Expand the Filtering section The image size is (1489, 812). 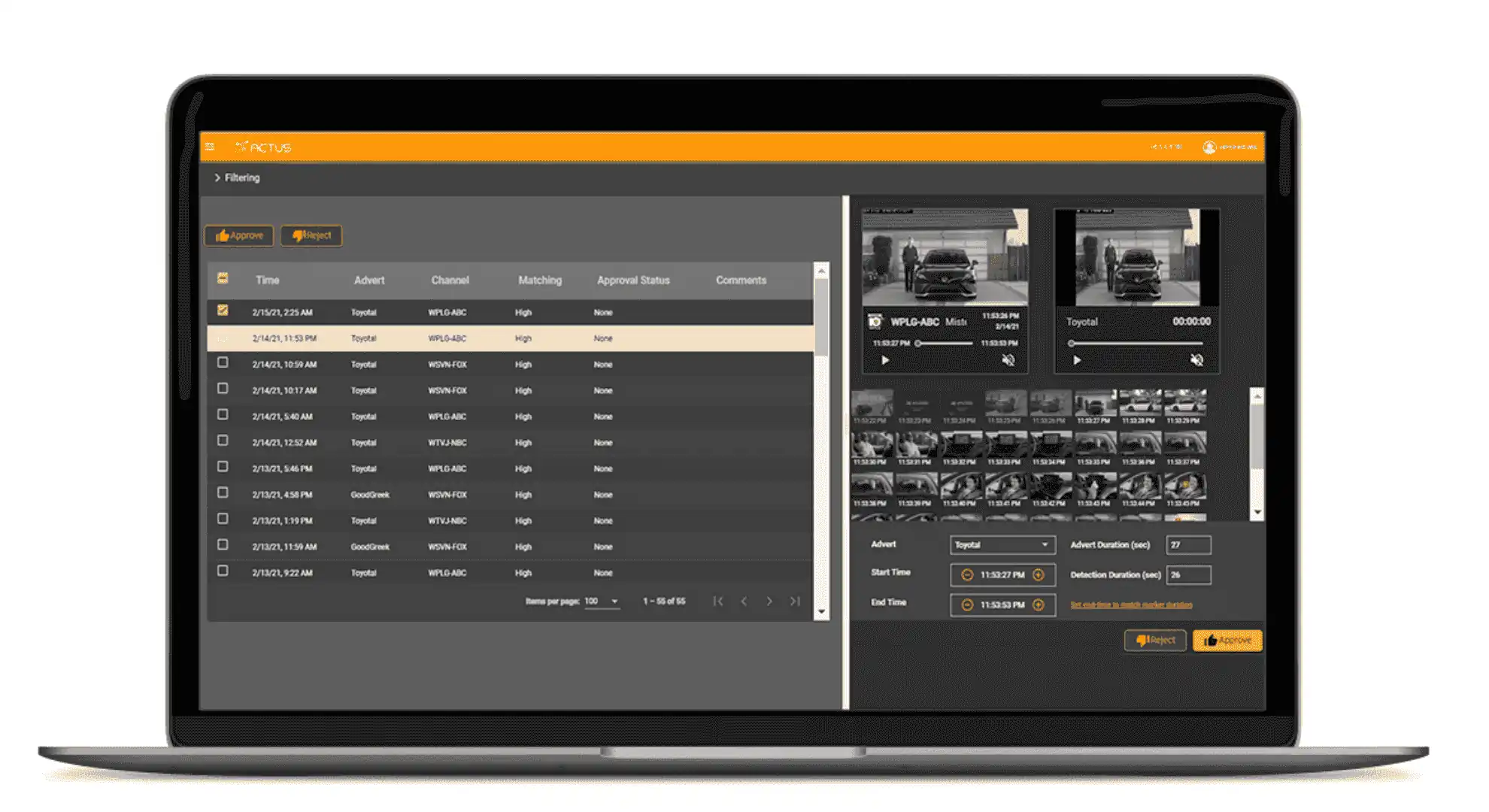pos(237,178)
